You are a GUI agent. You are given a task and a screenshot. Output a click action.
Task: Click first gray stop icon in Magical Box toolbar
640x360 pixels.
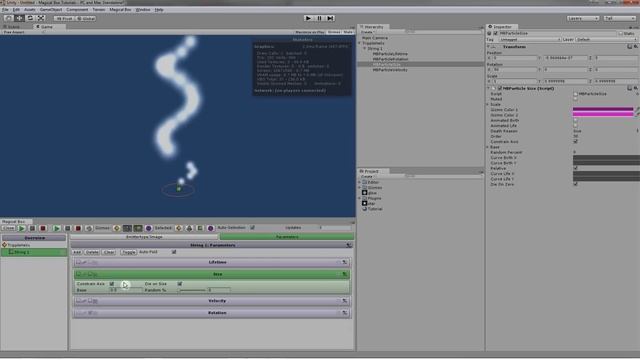(x=33, y=229)
